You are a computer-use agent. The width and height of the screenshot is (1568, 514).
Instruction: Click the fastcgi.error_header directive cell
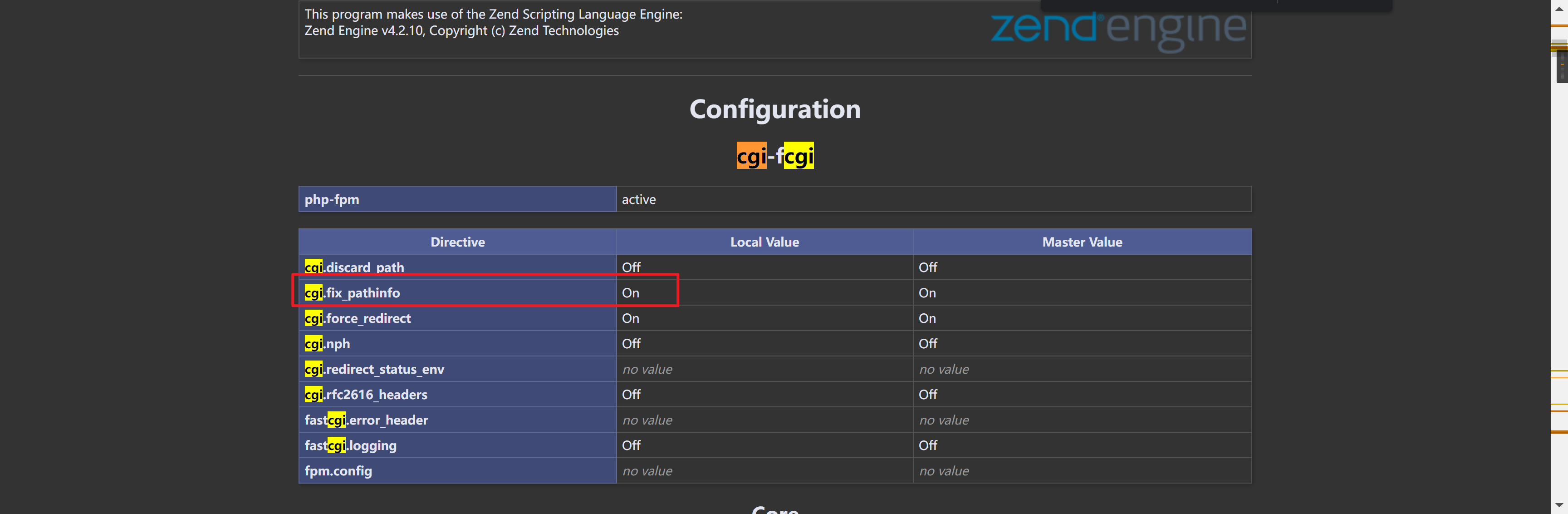[x=457, y=420]
